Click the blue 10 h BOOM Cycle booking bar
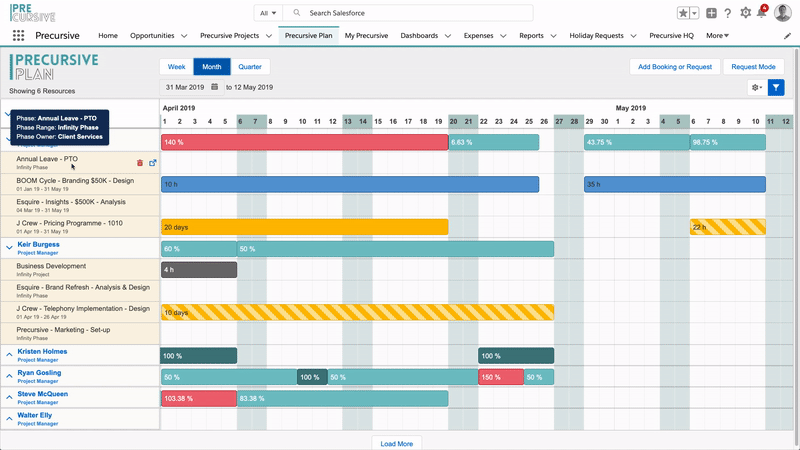Screen dimensions: 800x450 350,184
